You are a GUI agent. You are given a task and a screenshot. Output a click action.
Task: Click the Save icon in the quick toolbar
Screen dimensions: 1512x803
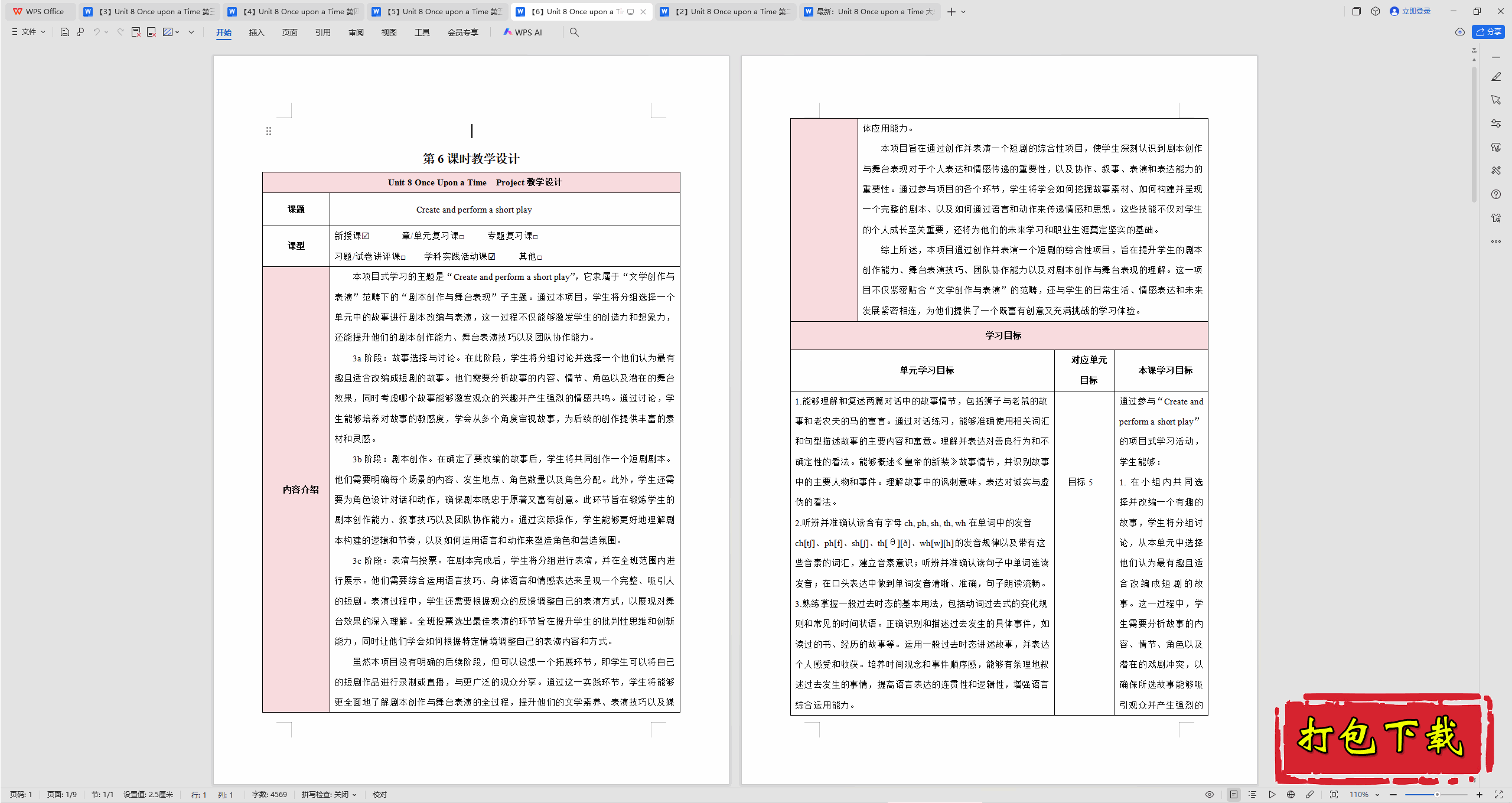click(65, 32)
